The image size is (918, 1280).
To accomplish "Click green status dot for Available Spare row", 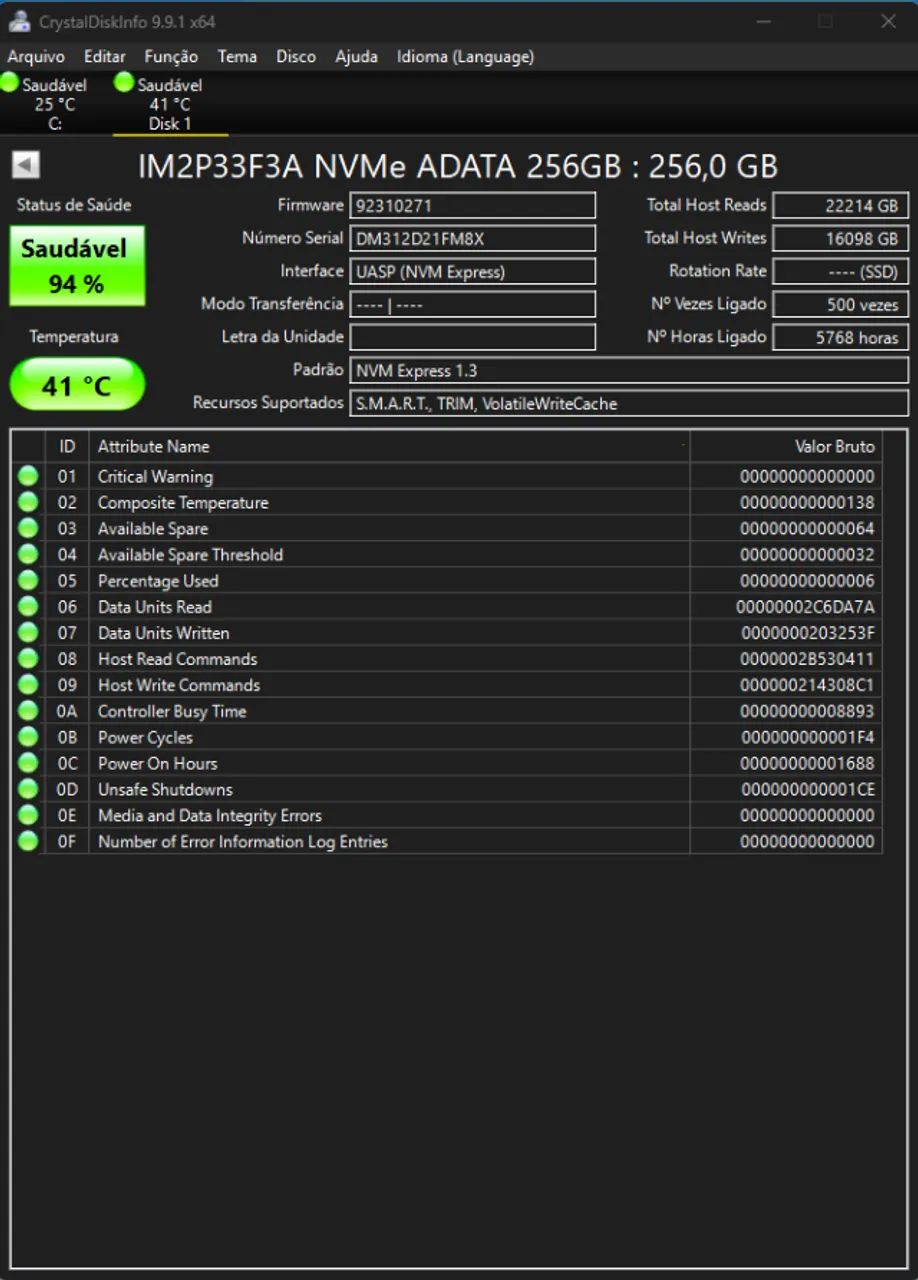I will coord(28,528).
